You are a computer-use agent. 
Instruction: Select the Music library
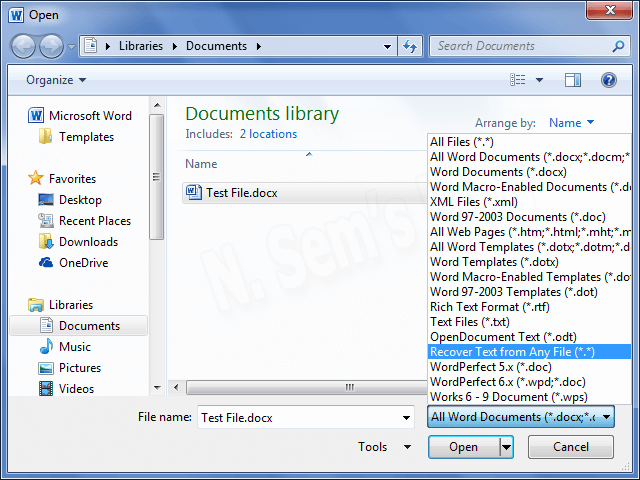65,347
